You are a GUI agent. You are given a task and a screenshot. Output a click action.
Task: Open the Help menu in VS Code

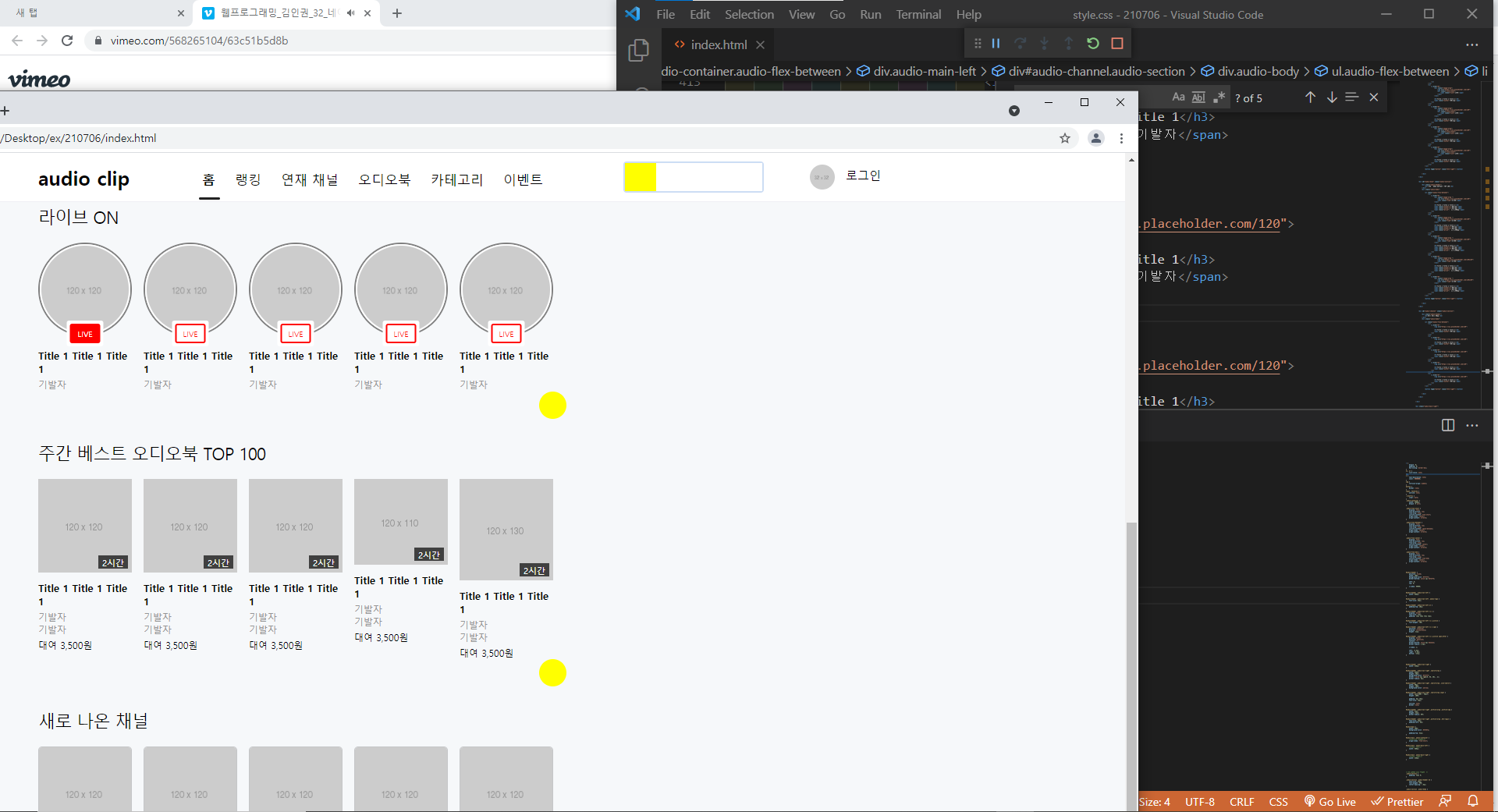(969, 14)
